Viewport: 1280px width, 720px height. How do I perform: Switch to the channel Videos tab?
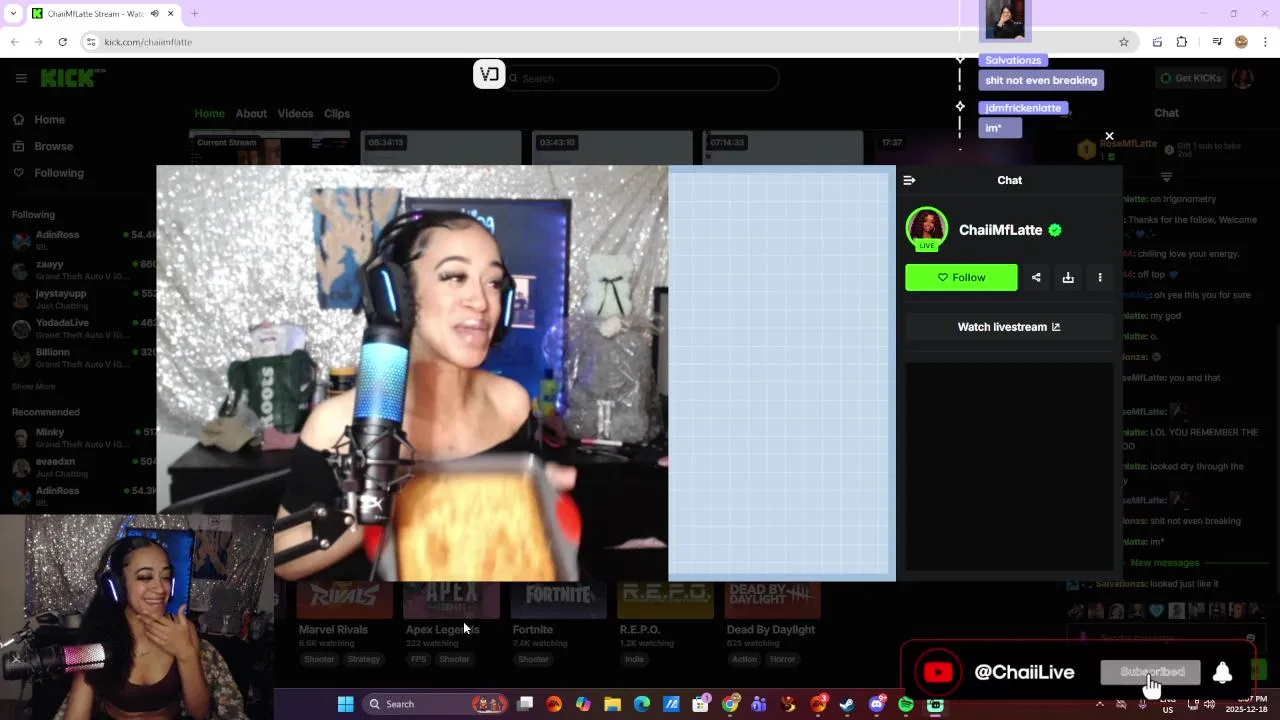295,113
